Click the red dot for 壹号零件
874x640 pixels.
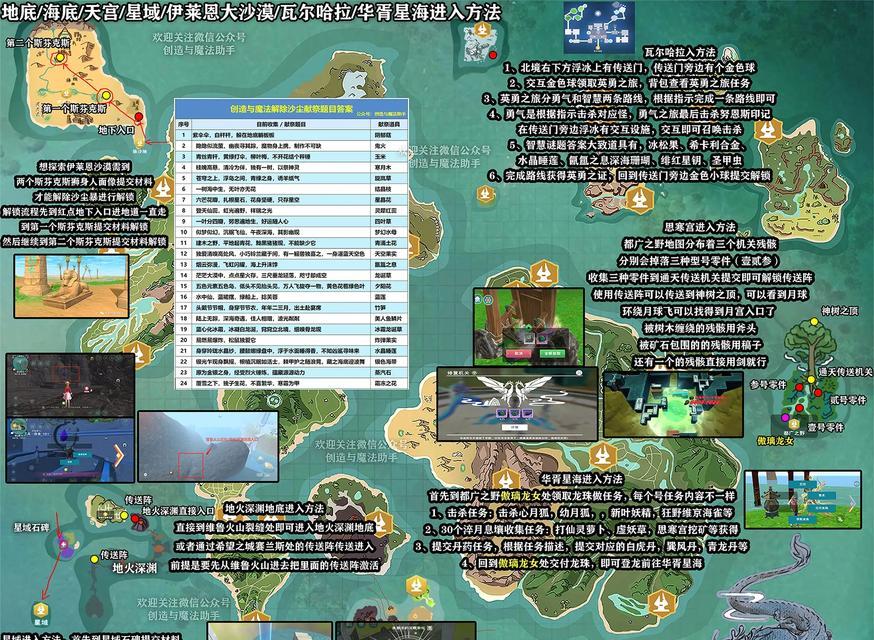(799, 408)
